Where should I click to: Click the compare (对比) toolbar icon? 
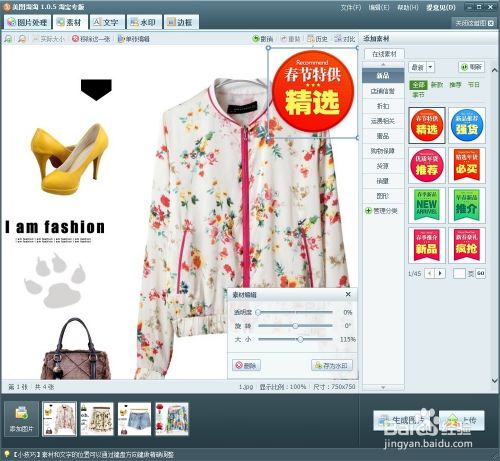338,39
